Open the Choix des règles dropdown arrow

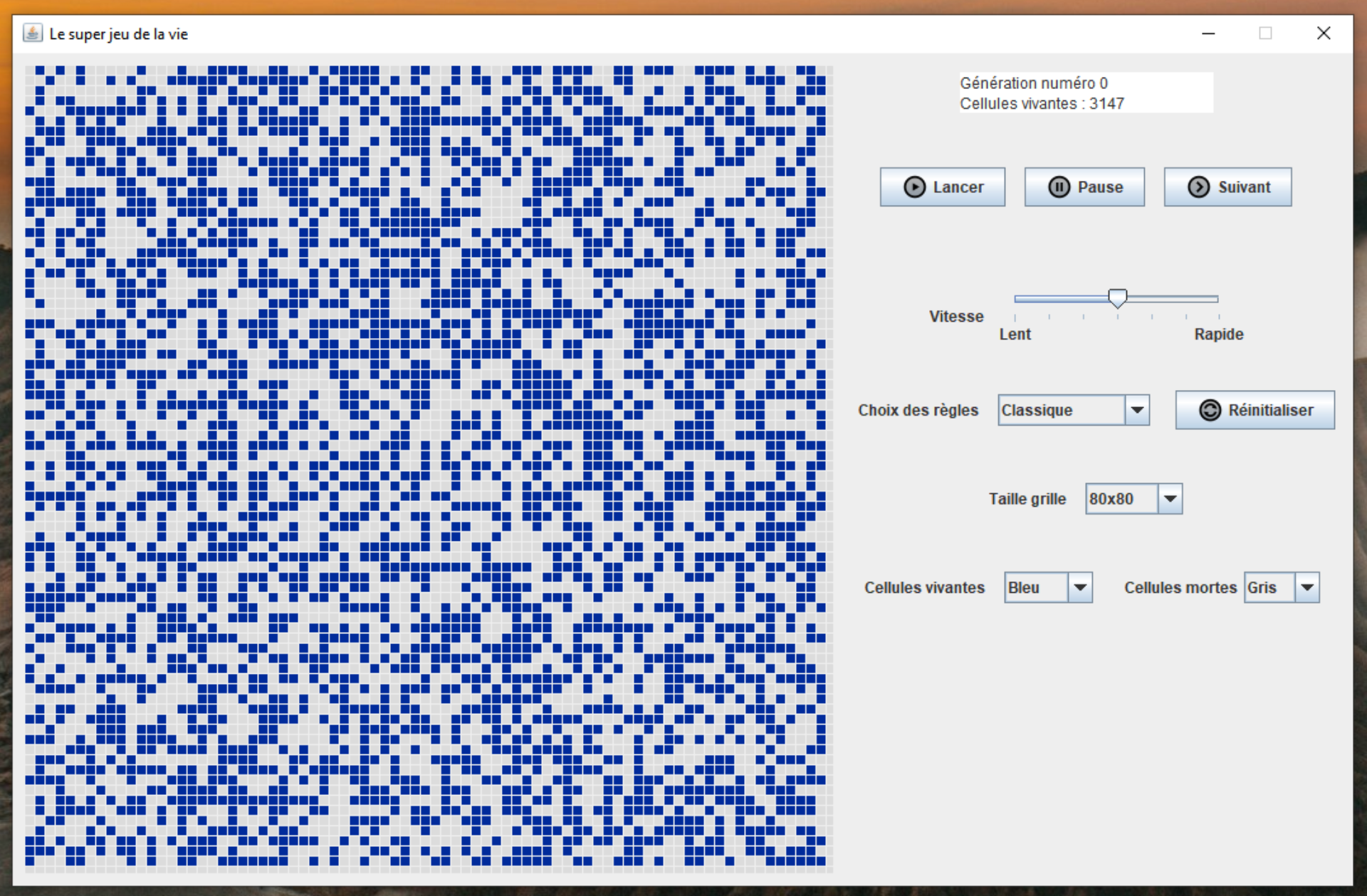pyautogui.click(x=1137, y=411)
